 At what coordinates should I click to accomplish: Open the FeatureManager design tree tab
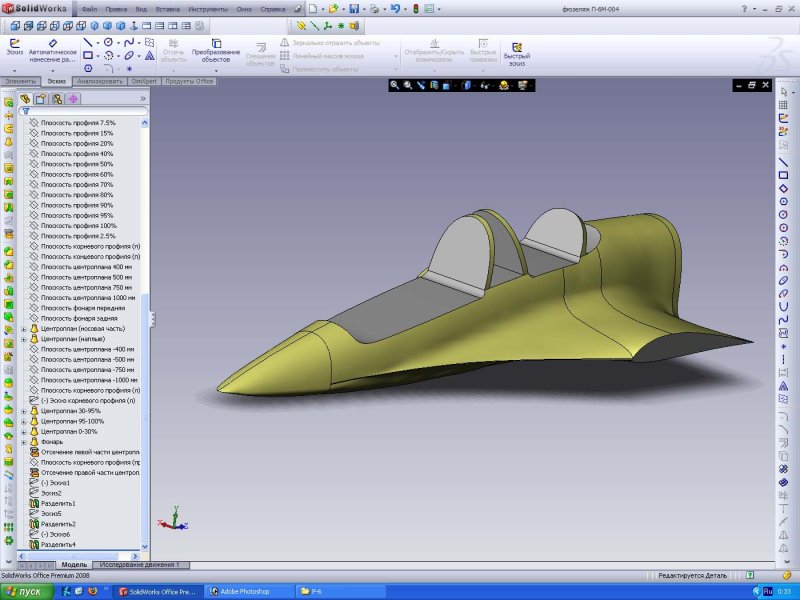pyautogui.click(x=25, y=98)
